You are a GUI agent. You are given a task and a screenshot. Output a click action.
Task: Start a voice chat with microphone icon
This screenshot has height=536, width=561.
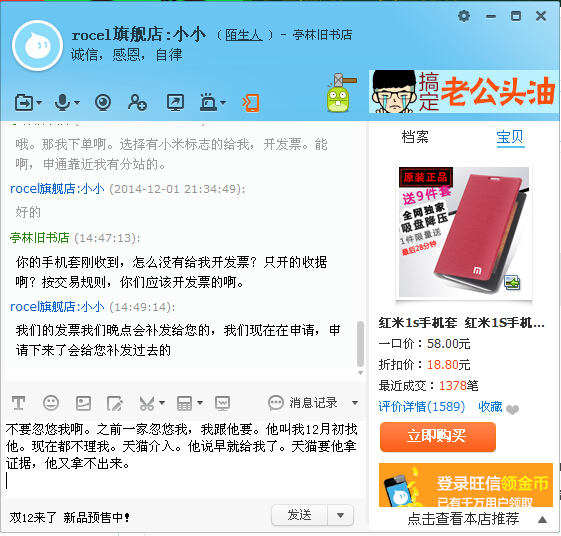click(x=63, y=103)
